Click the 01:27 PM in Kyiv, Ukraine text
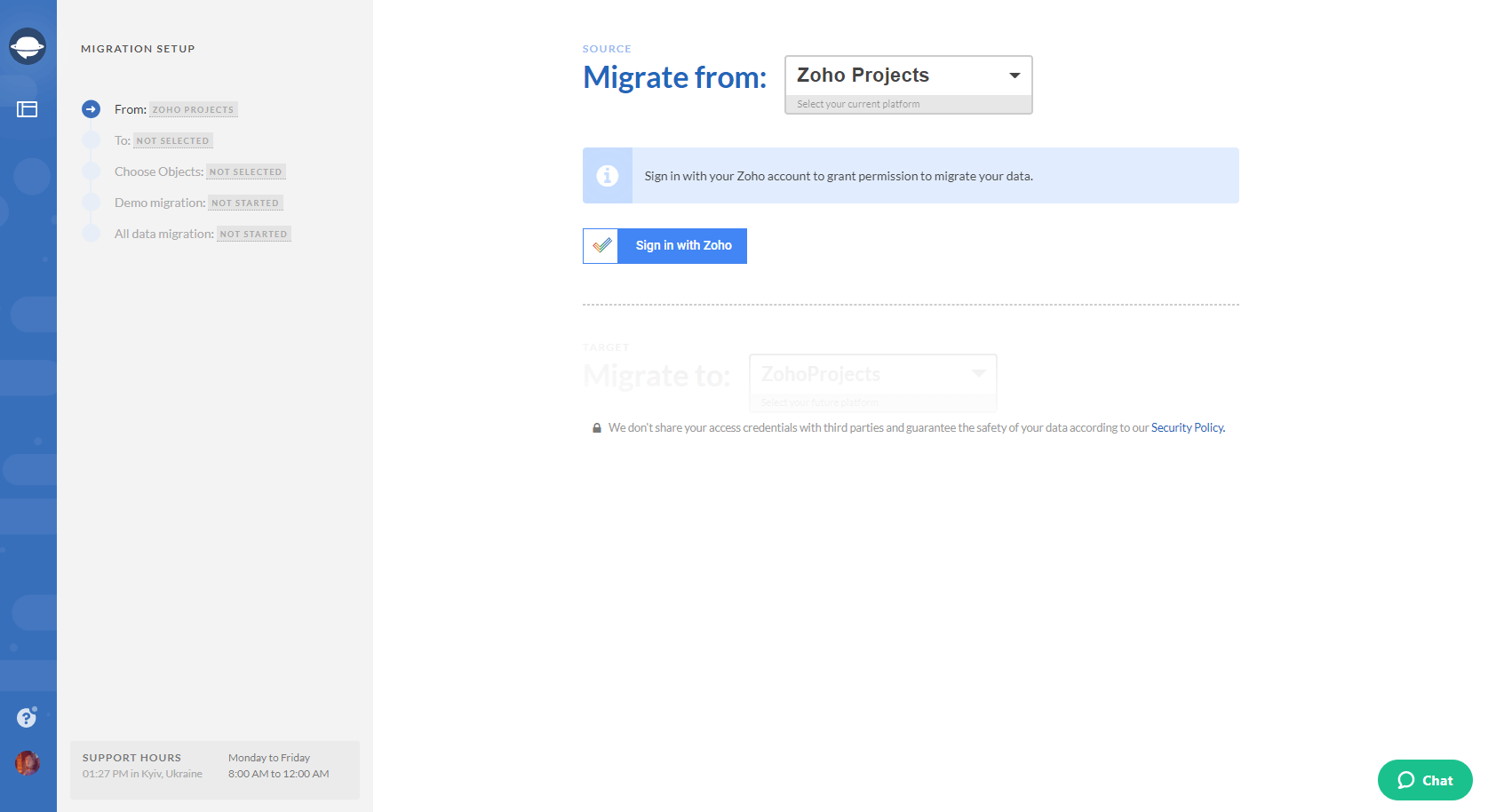Image resolution: width=1488 pixels, height=812 pixels. (x=142, y=774)
